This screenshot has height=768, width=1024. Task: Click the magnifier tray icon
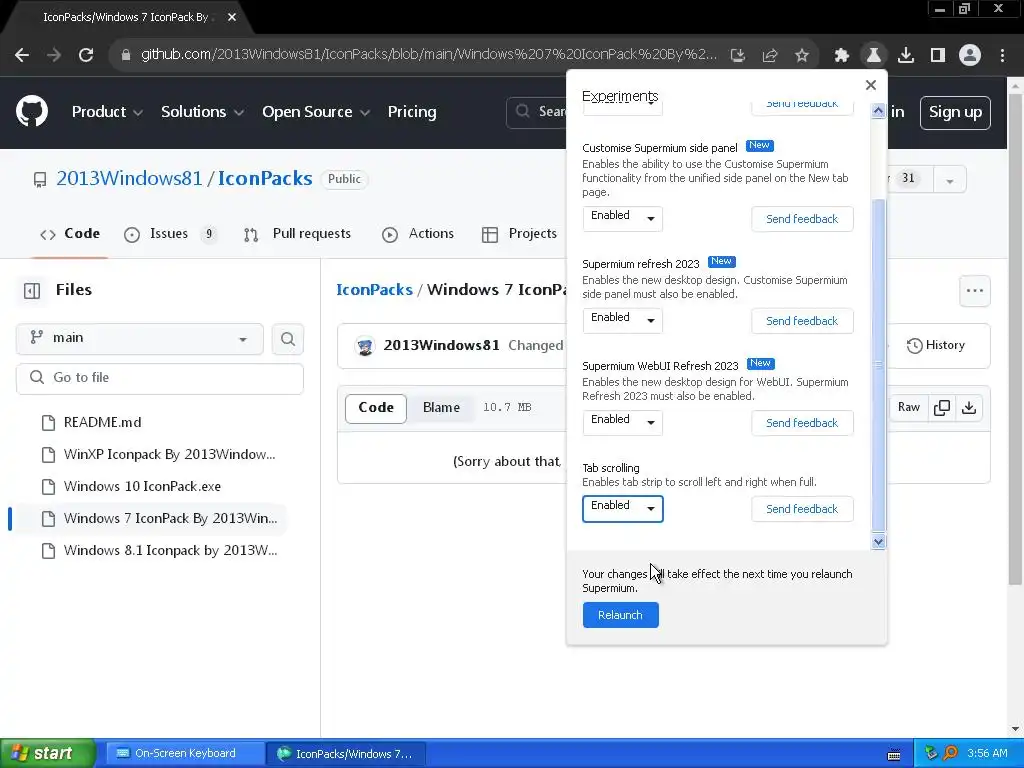950,753
